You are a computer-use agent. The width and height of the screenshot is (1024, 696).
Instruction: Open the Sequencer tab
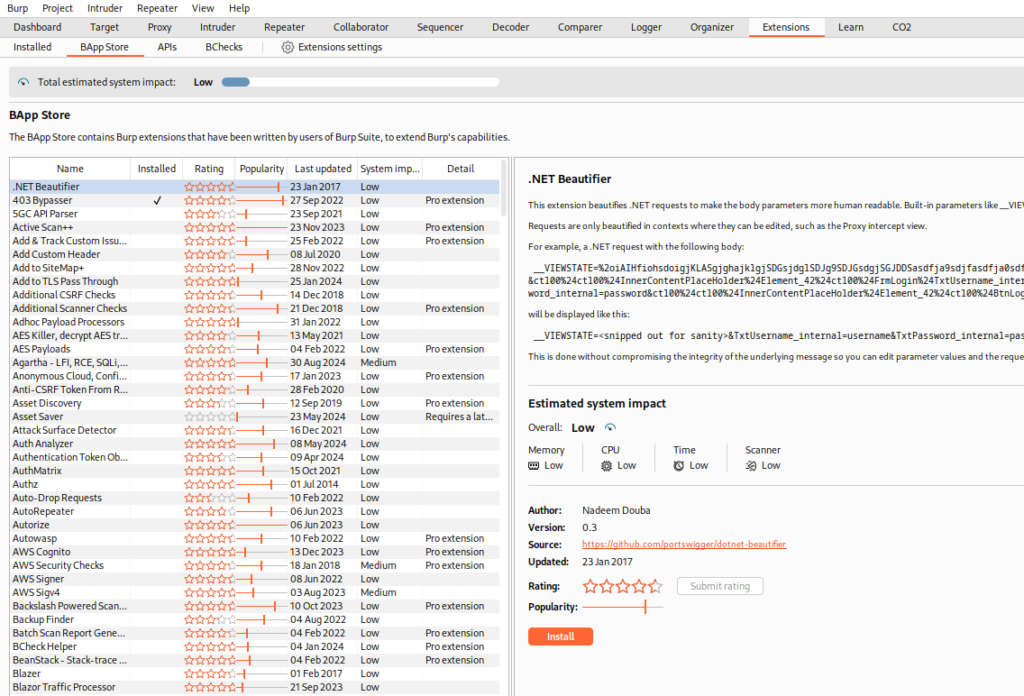pyautogui.click(x=440, y=27)
